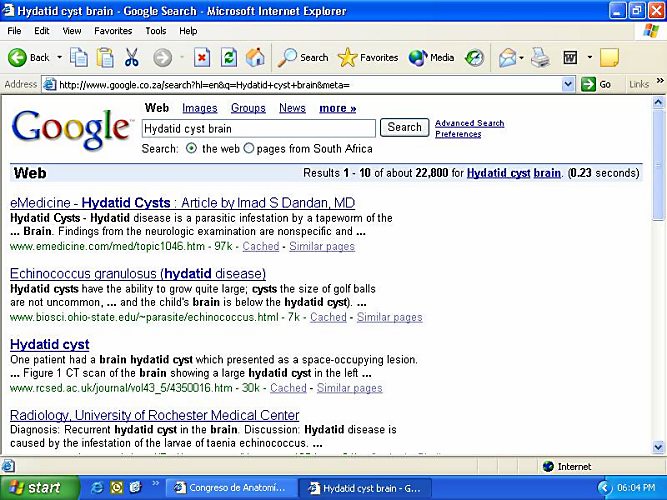Click the third quick launch icon
Screen dimensions: 667x500
(135, 487)
